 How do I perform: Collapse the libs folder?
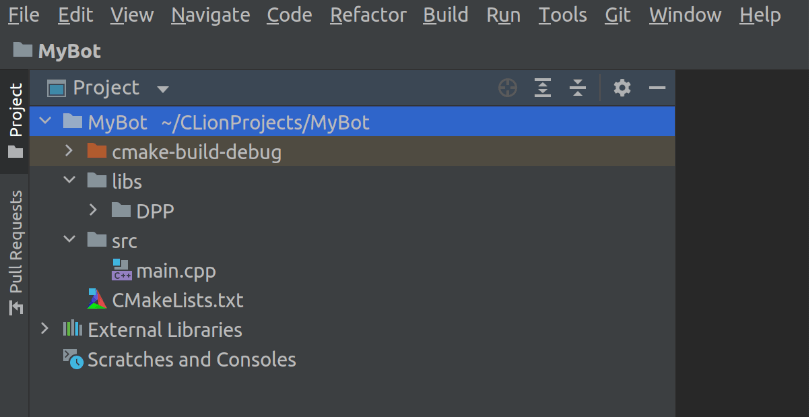click(69, 181)
